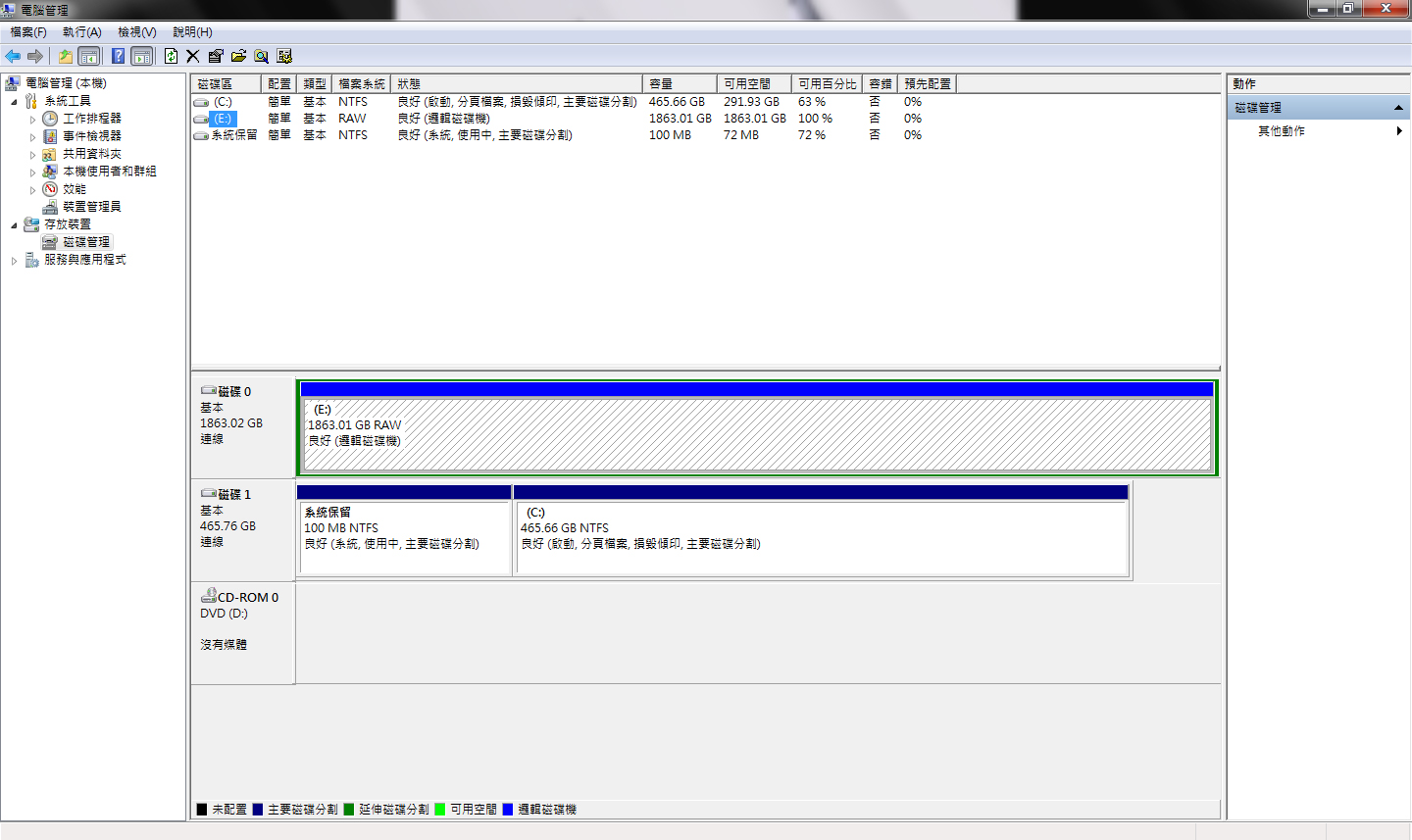Toggle the show/hide action pane icon
Screen dimensions: 1412x840
[x=142, y=57]
